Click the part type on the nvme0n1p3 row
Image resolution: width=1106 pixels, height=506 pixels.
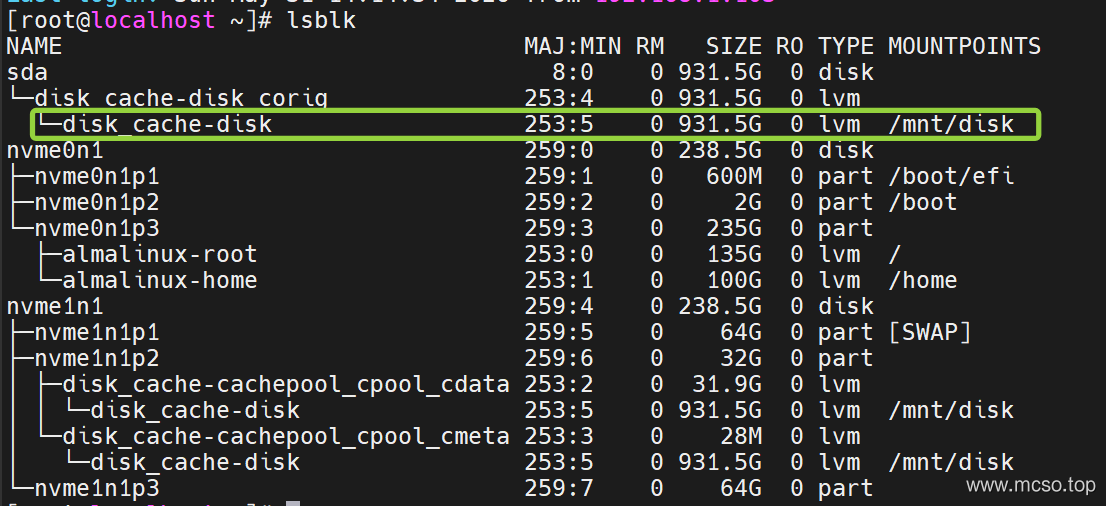coord(846,229)
